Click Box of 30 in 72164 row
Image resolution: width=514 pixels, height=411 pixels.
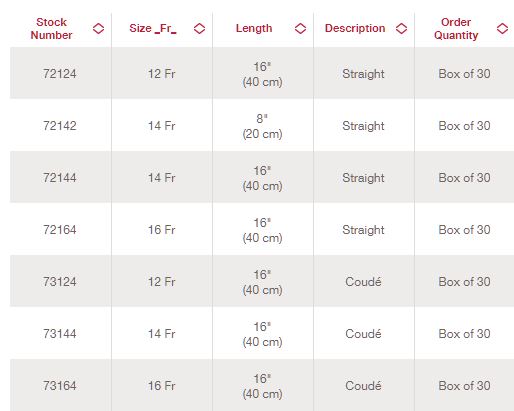tap(464, 230)
